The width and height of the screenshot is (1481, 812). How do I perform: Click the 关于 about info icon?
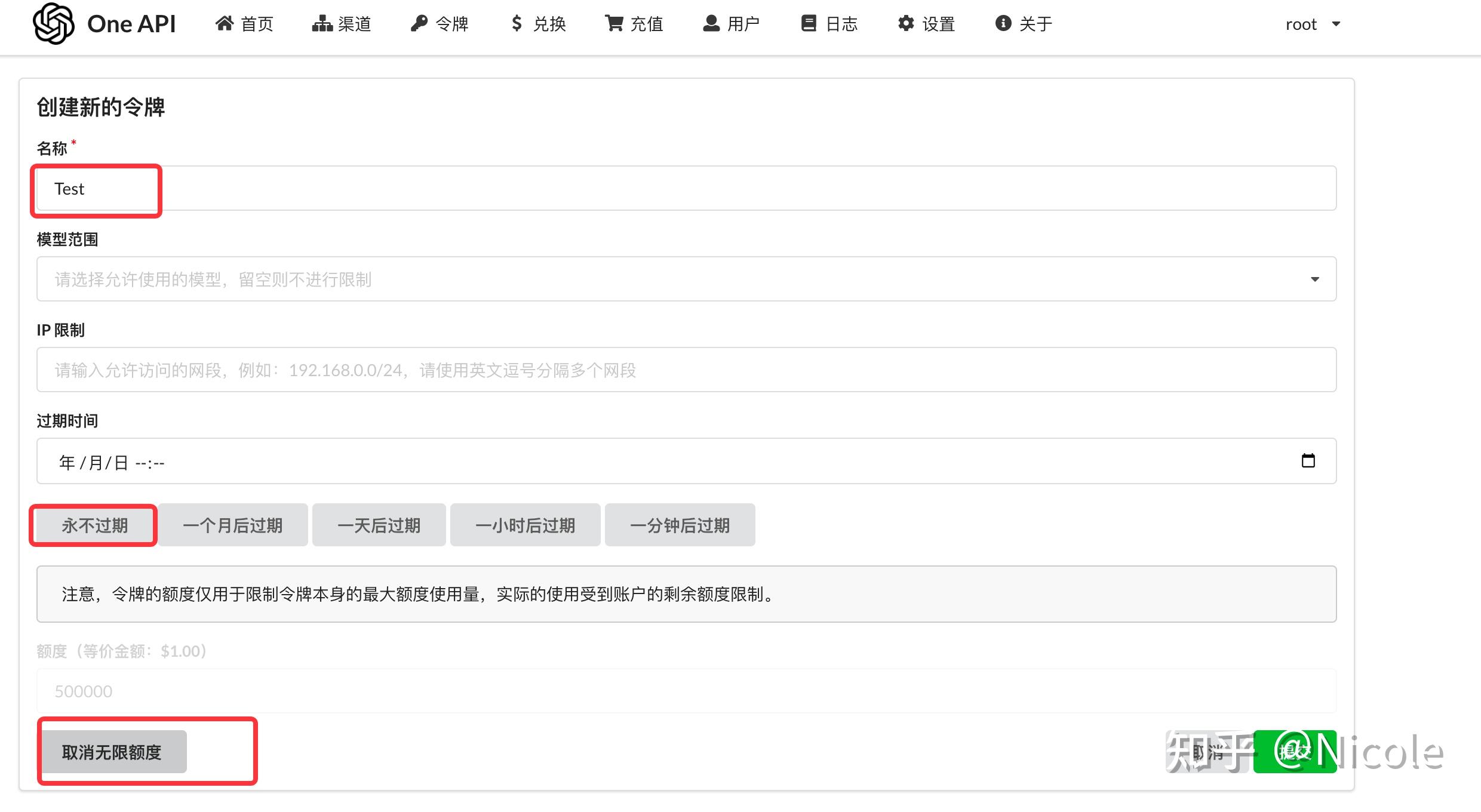click(1003, 23)
